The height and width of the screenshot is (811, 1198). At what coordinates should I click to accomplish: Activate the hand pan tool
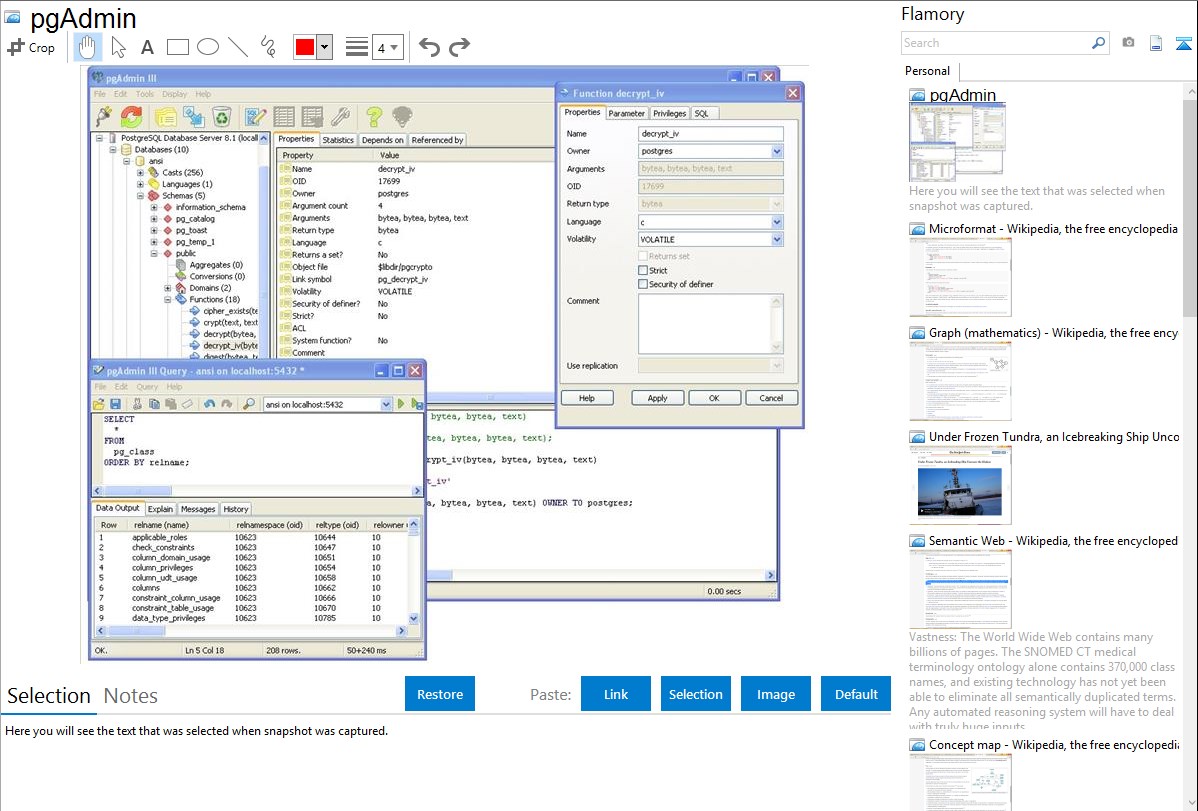pyautogui.click(x=87, y=47)
